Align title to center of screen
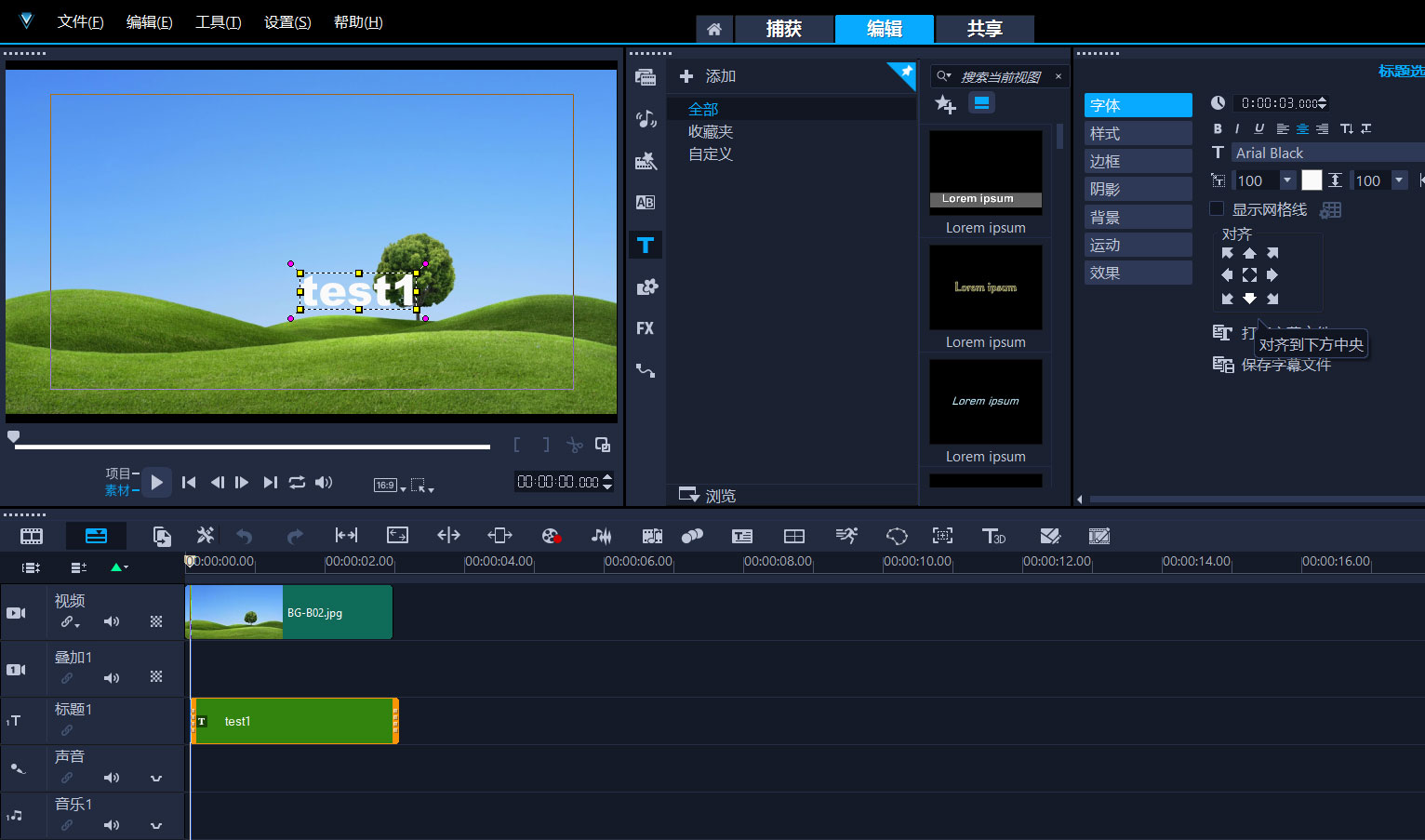This screenshot has height=840, width=1425. pos(1249,275)
